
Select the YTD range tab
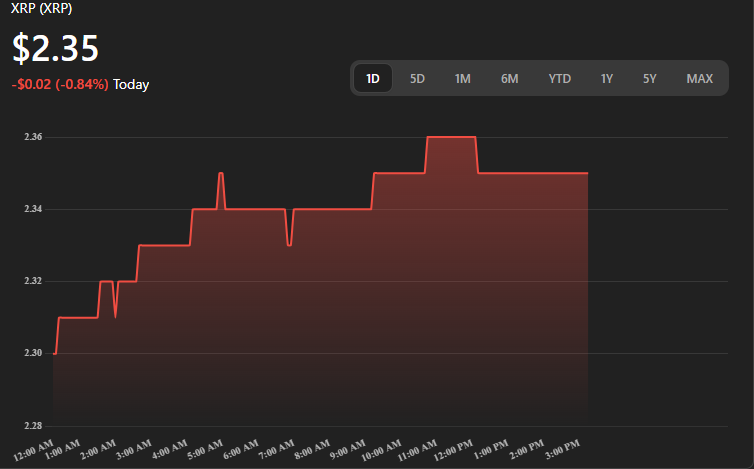(559, 78)
